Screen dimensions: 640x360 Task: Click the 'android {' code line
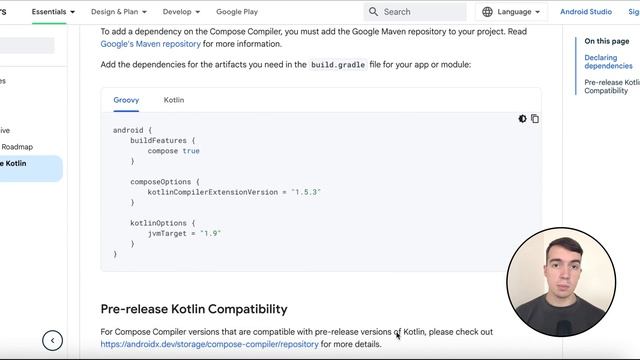click(132, 130)
